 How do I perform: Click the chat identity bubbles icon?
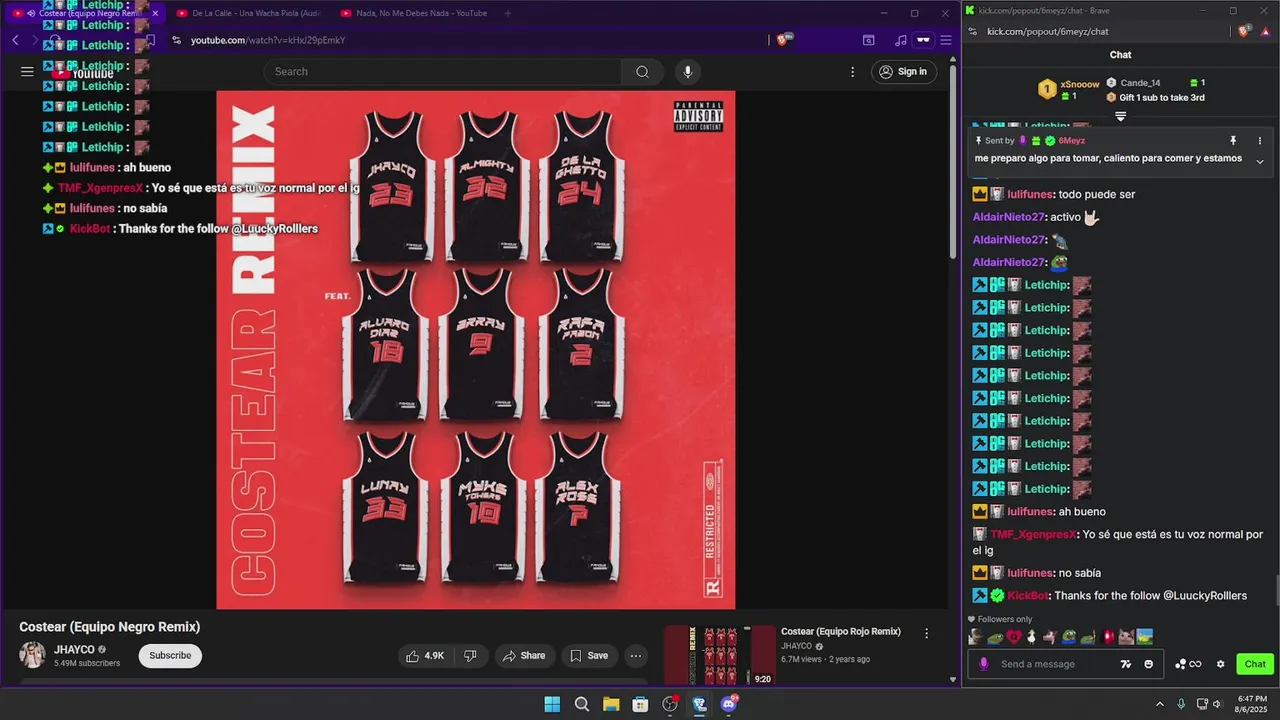coord(1180,664)
